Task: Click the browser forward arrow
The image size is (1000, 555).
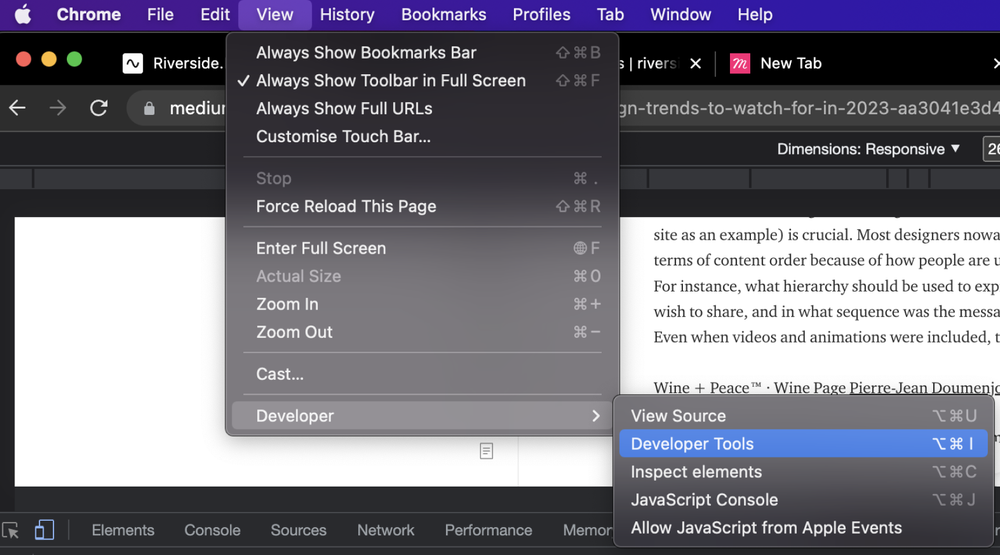Action: point(58,108)
